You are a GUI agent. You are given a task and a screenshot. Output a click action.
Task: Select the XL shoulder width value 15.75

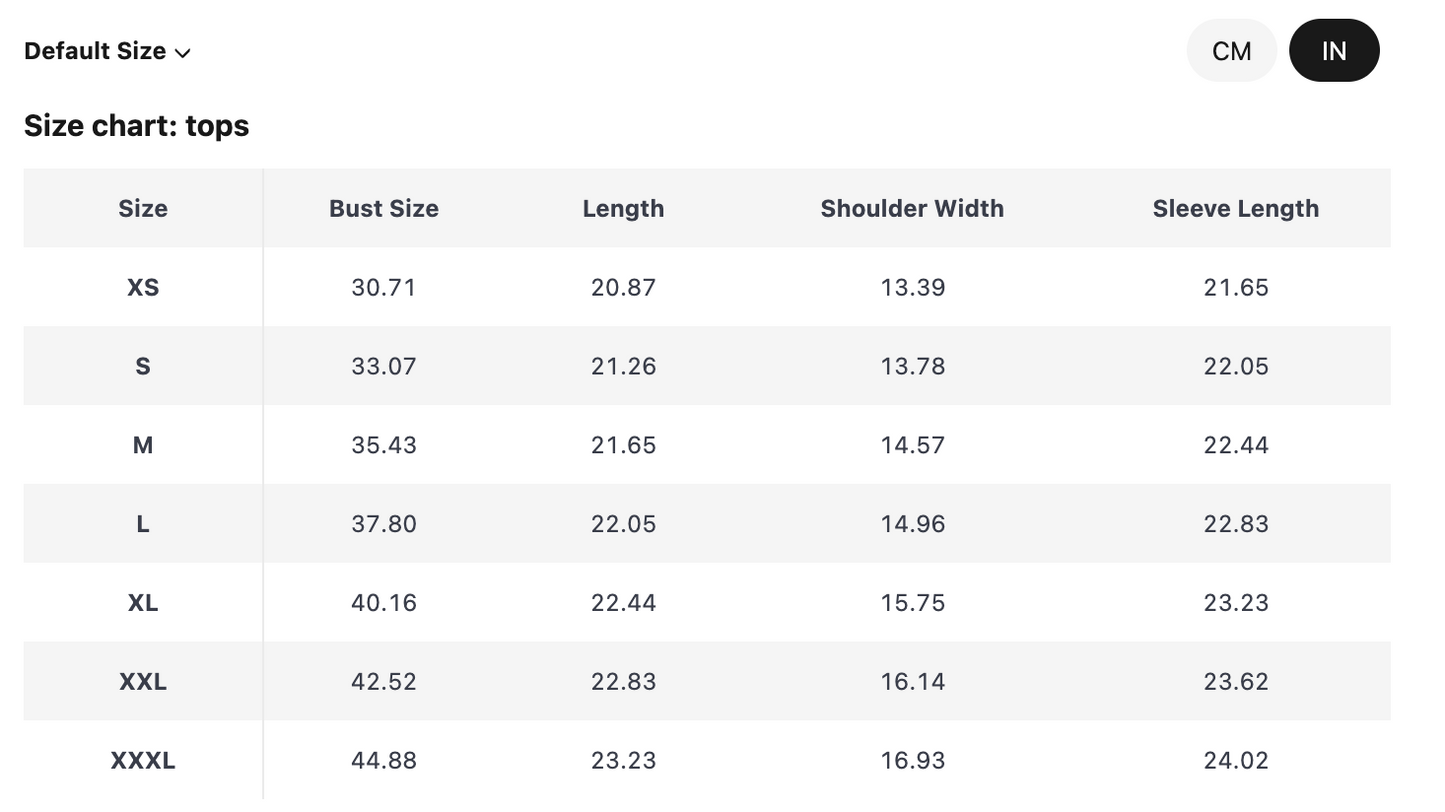(x=912, y=603)
